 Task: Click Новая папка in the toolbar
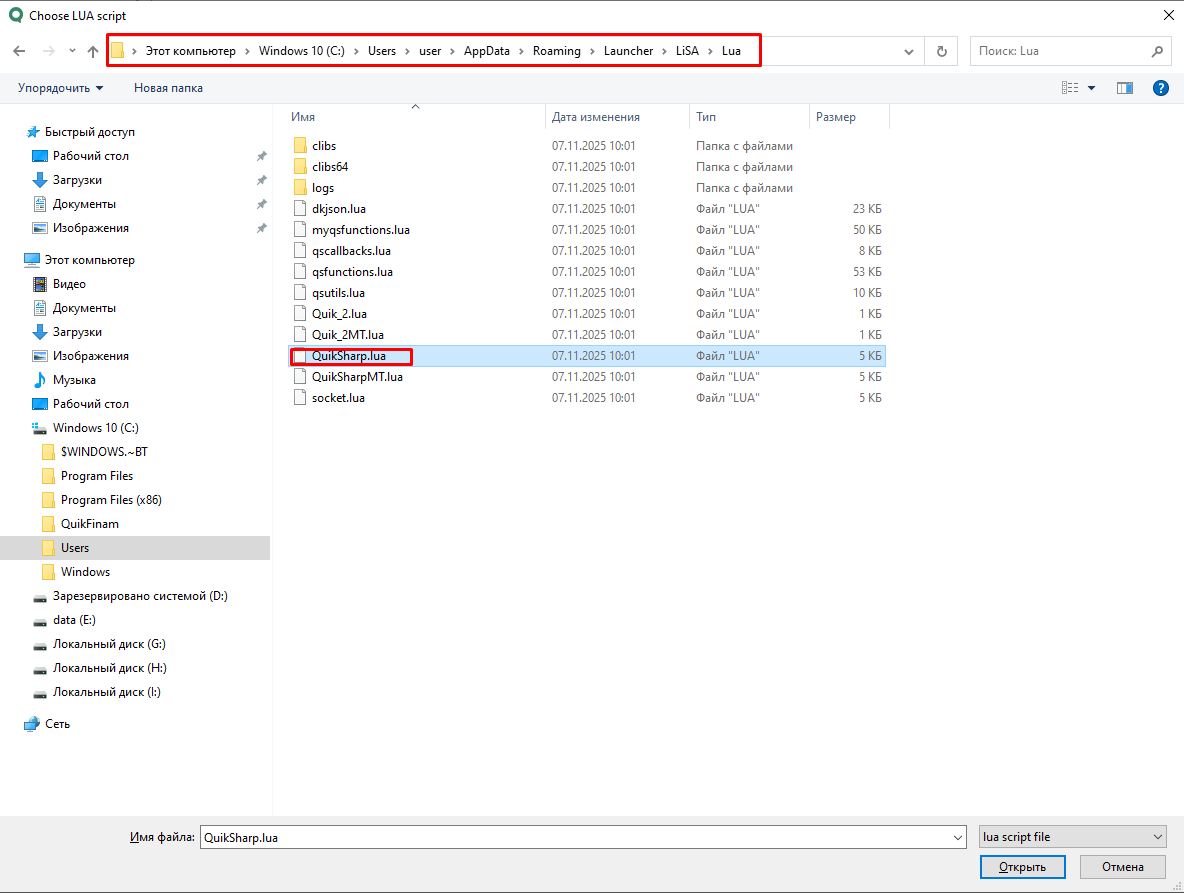point(168,88)
